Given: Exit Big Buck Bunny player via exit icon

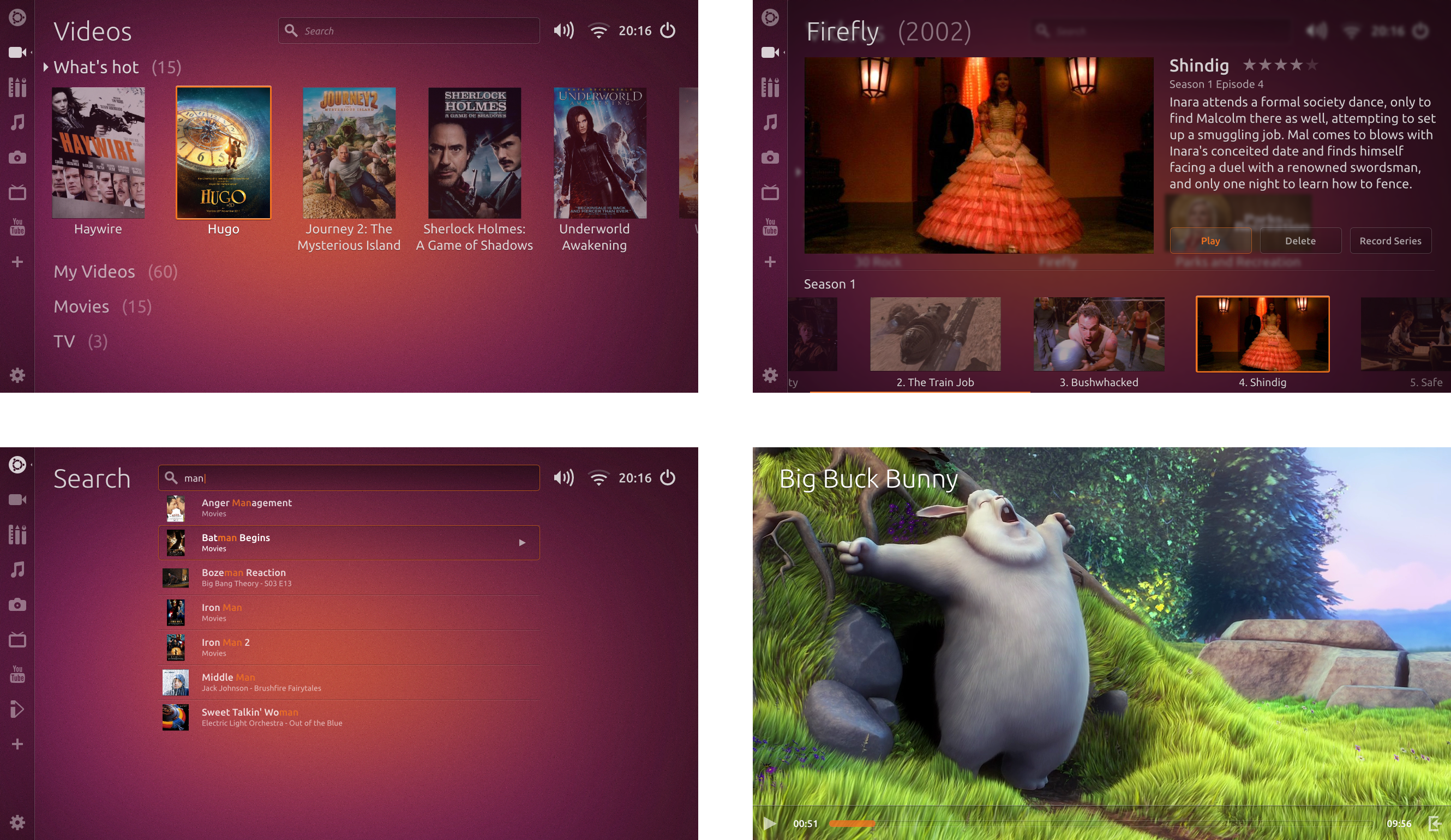Looking at the screenshot, I should pos(1434,823).
